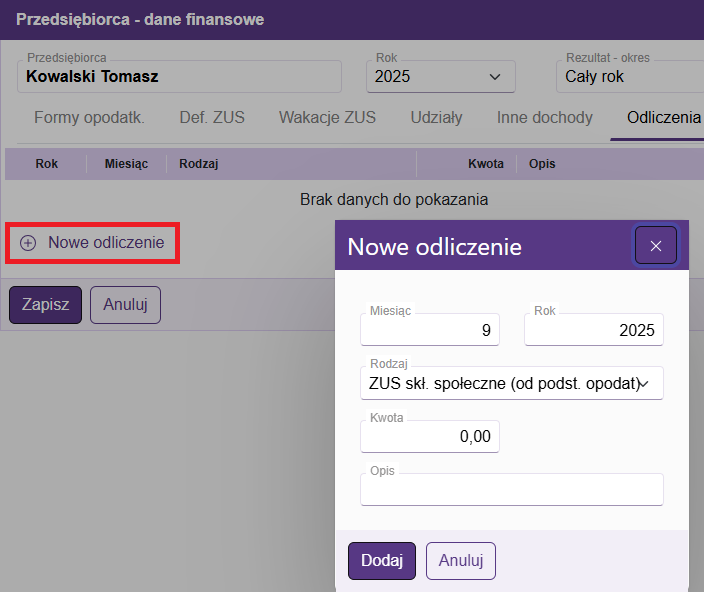Focus the Miesiąc input field
The height and width of the screenshot is (592, 704).
(x=430, y=330)
